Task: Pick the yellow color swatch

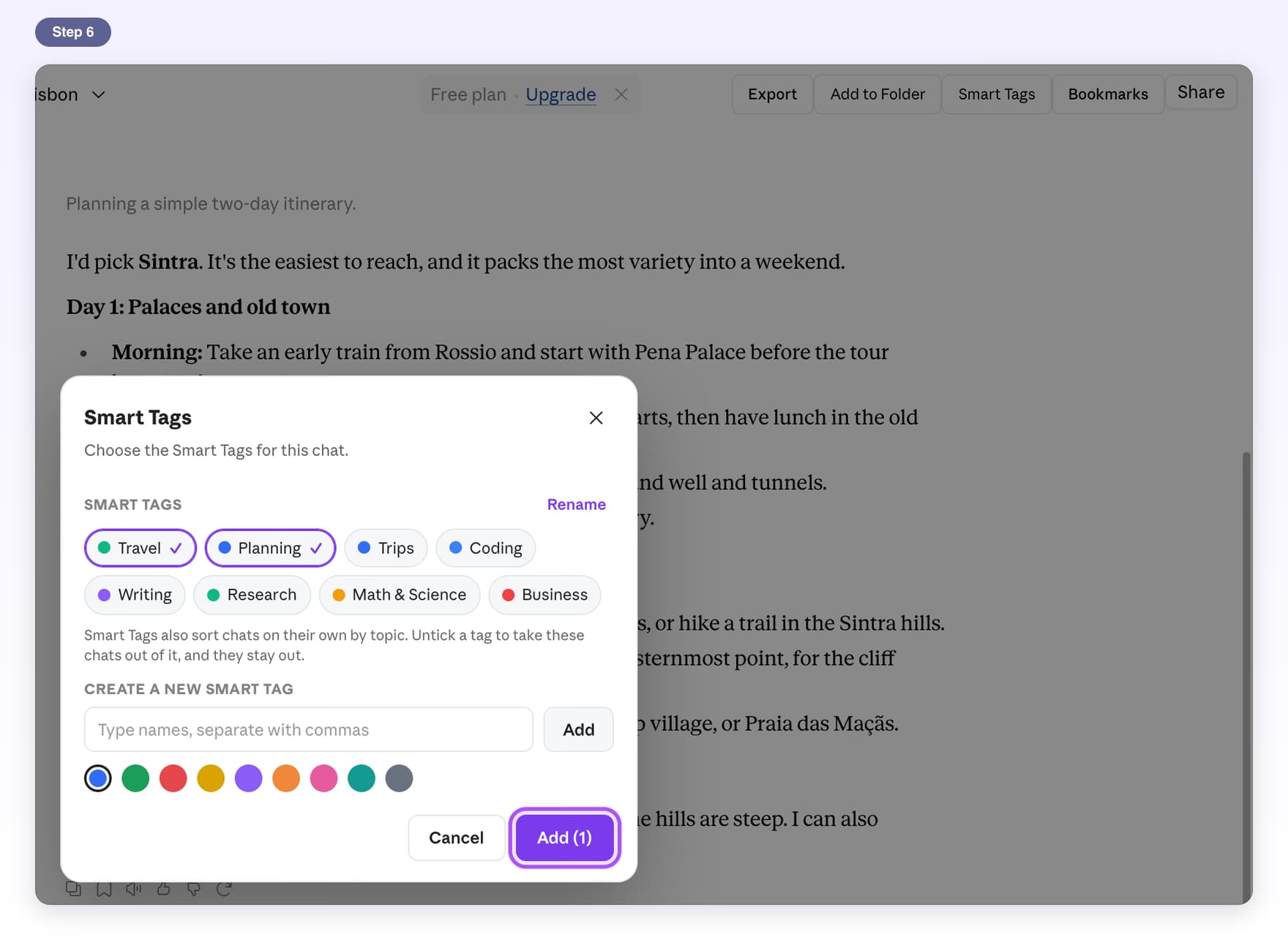Action: (x=211, y=778)
